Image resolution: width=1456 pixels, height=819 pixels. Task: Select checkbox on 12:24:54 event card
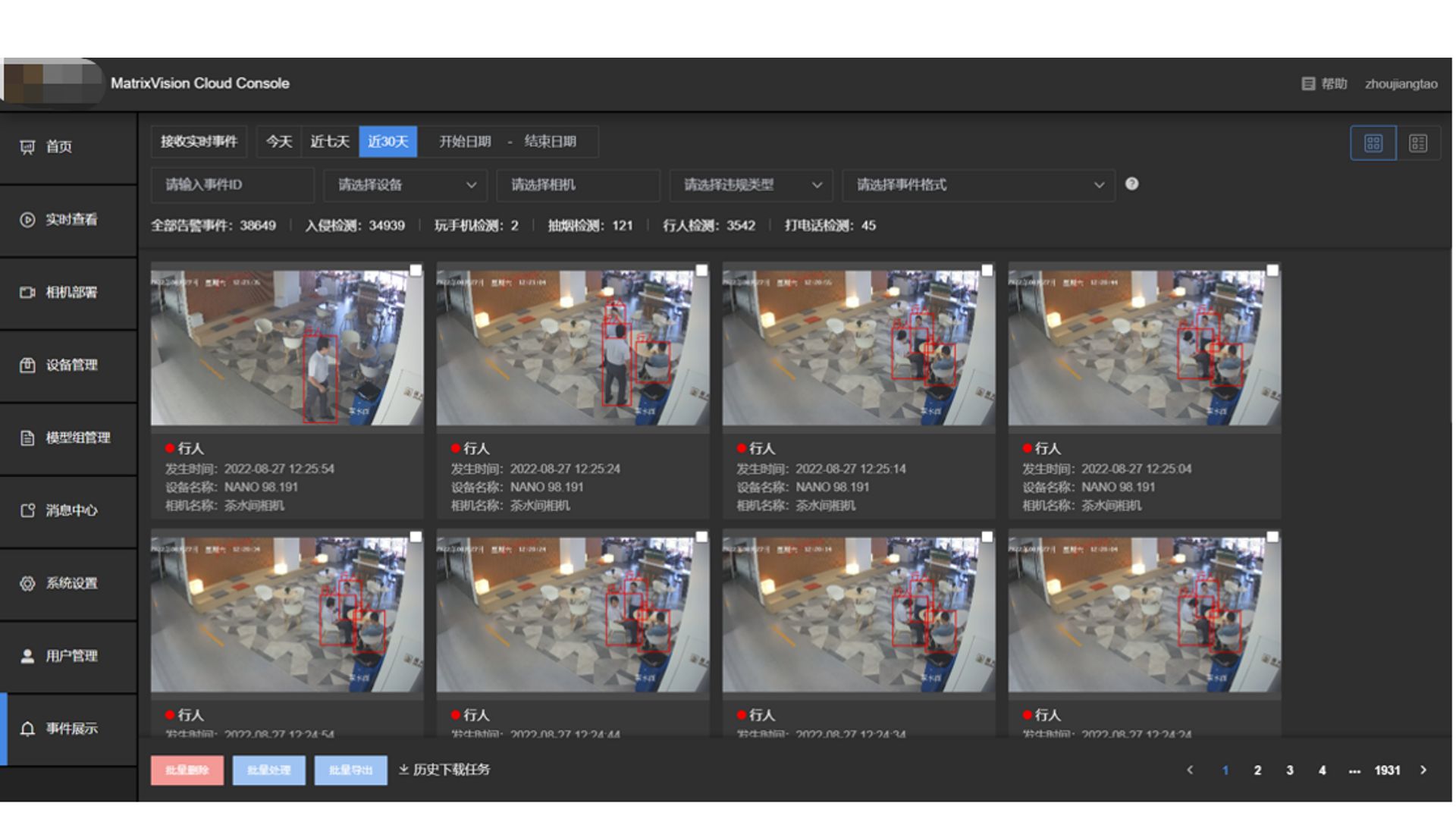coord(416,537)
